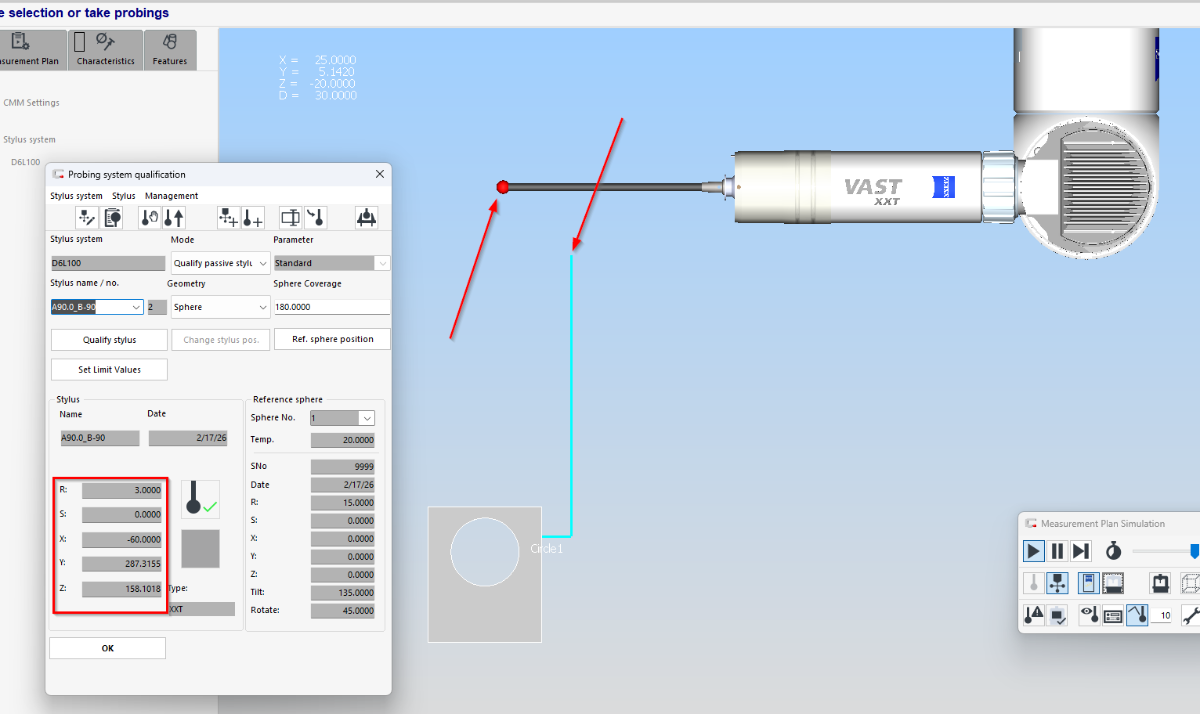Select Stylus system in the left panel
This screenshot has width=1200, height=714.
point(29,140)
